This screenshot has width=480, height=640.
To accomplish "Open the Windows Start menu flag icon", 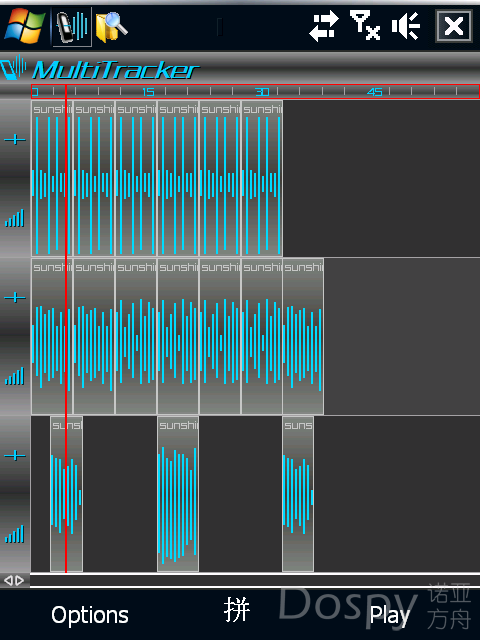I will coord(24,26).
